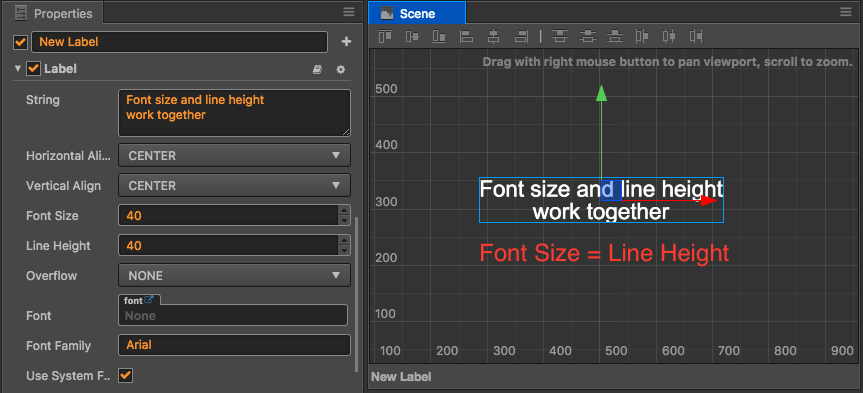This screenshot has height=393, width=863.
Task: Click the Align Left icon
Action: pos(467,36)
